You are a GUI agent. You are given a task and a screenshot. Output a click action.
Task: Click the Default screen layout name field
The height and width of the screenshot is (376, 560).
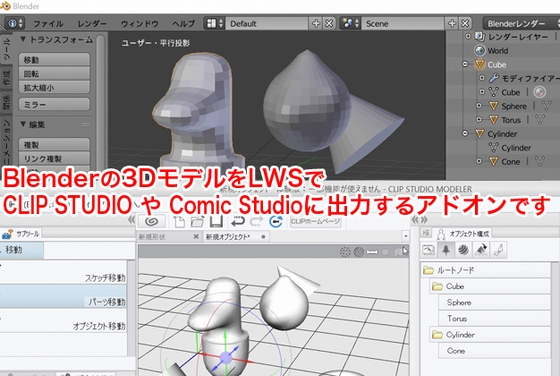266,24
